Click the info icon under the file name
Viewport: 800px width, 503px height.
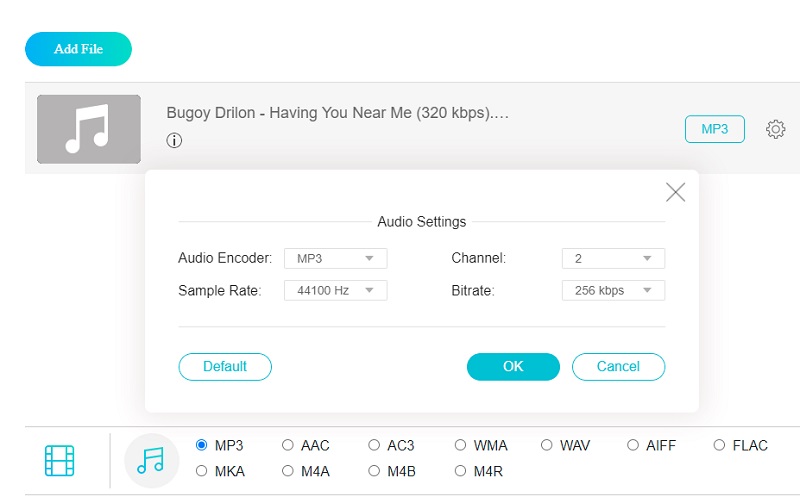pos(174,141)
